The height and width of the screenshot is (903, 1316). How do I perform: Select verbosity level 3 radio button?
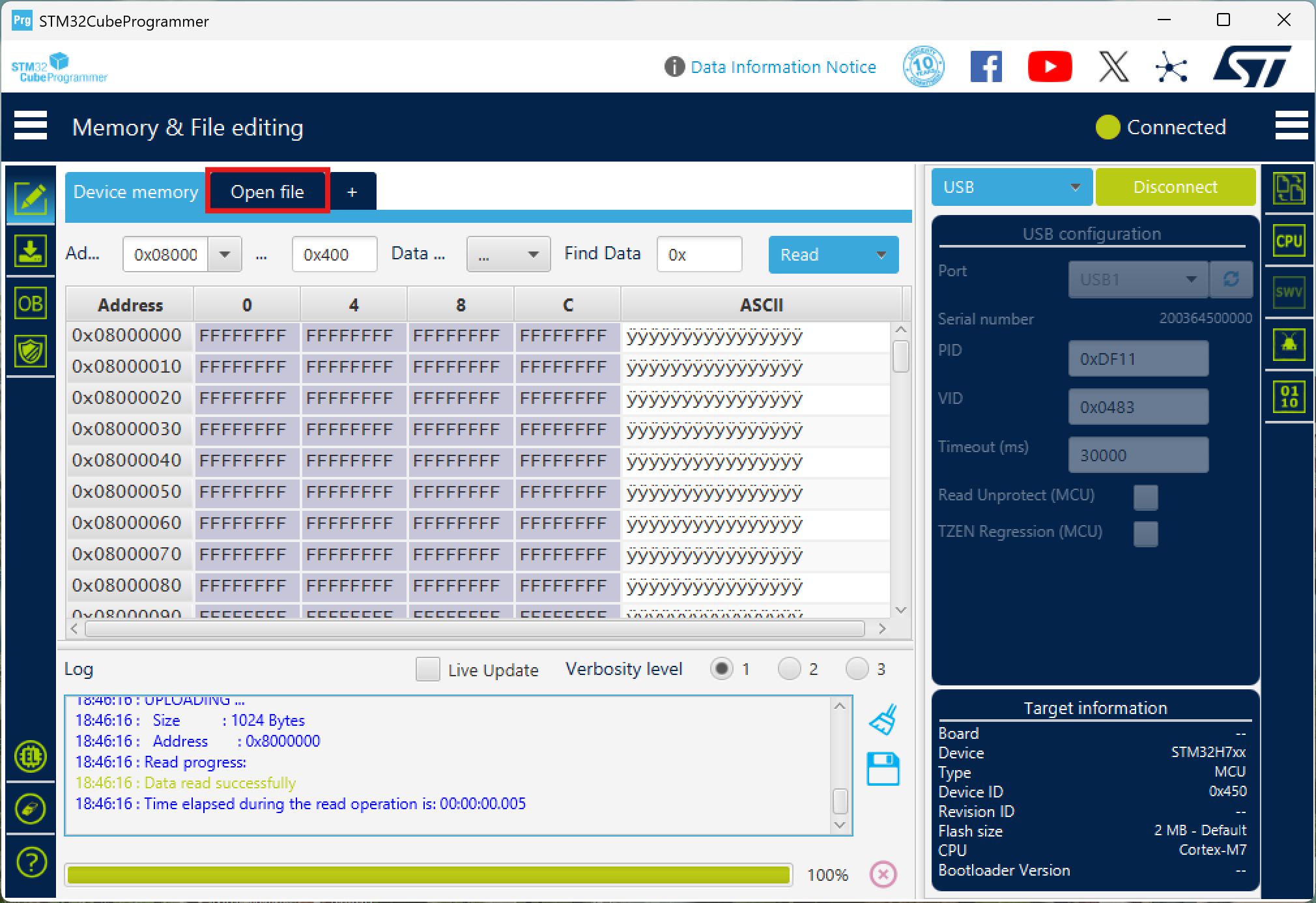(857, 668)
